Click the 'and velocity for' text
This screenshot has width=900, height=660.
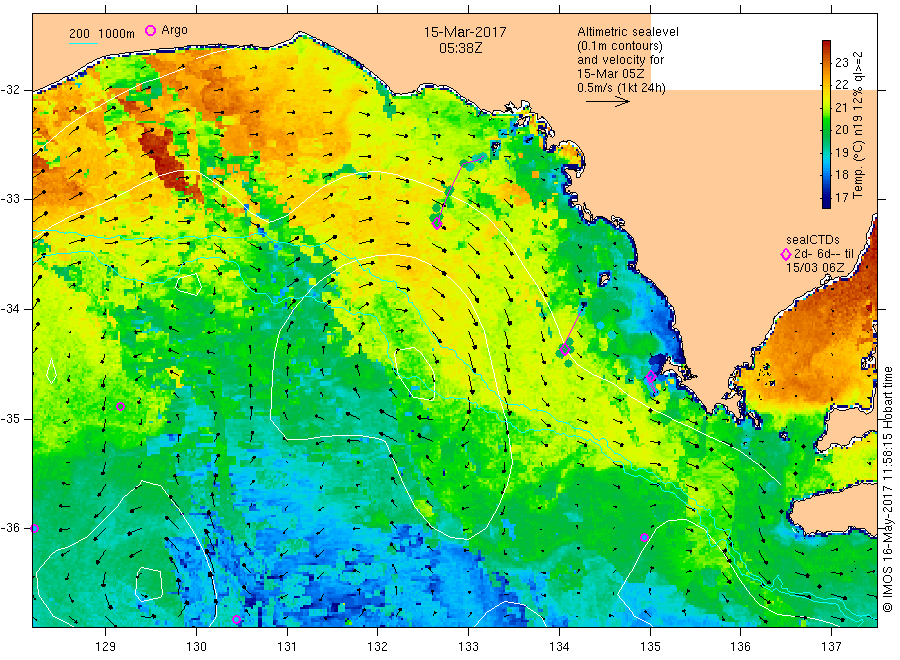point(620,60)
